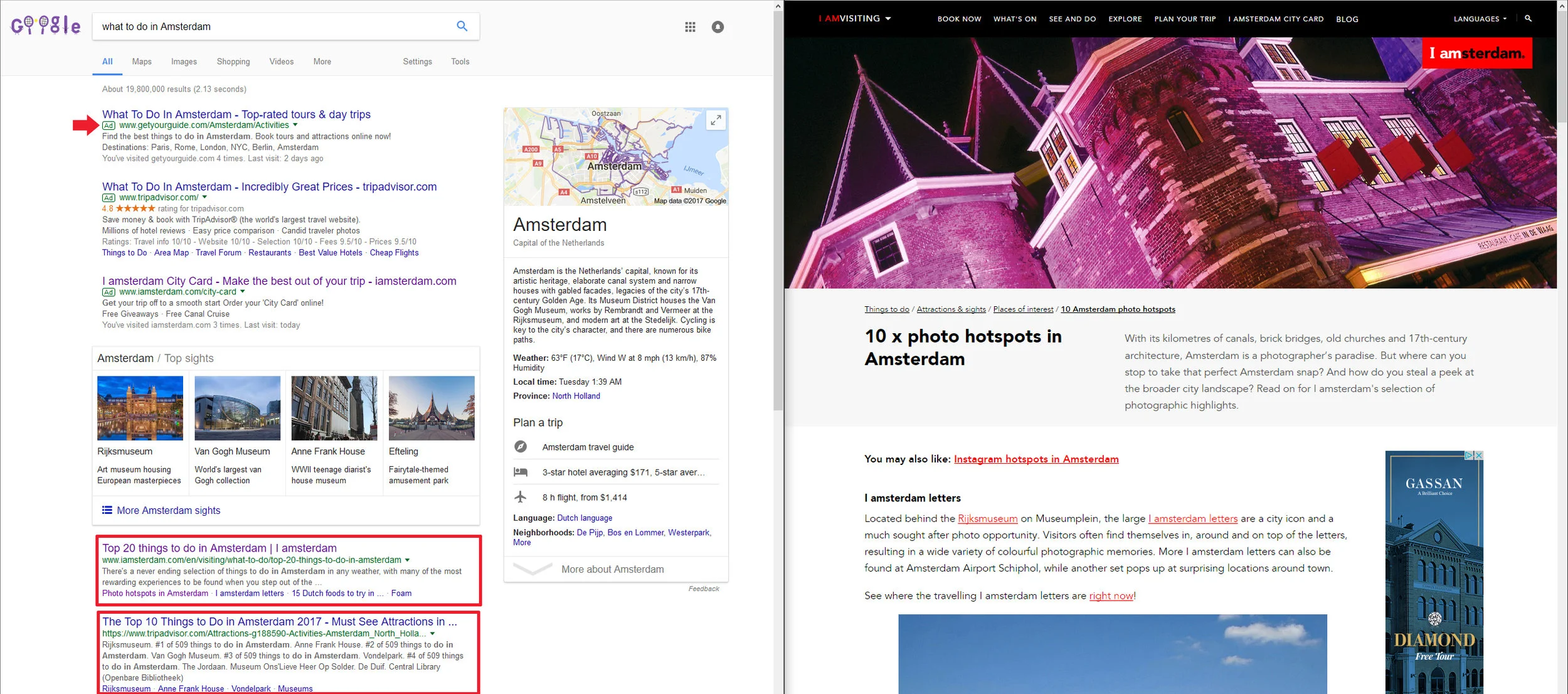This screenshot has width=1568, height=694.
Task: Open WHAT'S ON in site navigation
Action: [1015, 19]
